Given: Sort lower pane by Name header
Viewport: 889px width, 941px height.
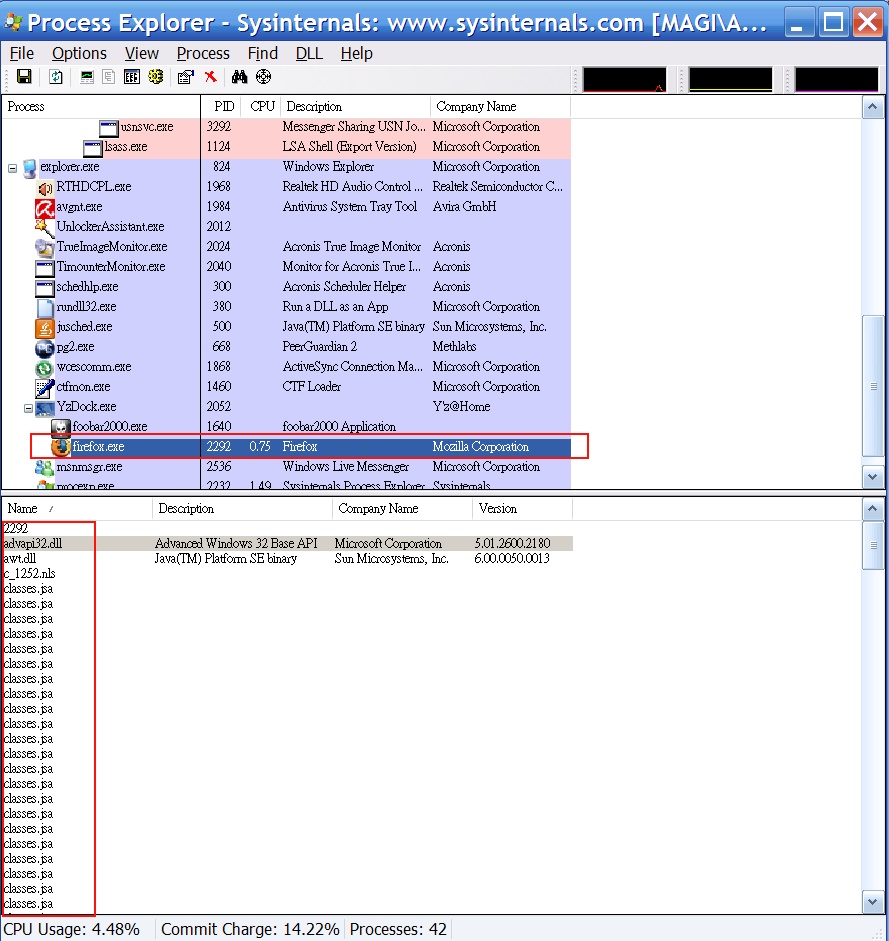Looking at the screenshot, I should [x=77, y=509].
